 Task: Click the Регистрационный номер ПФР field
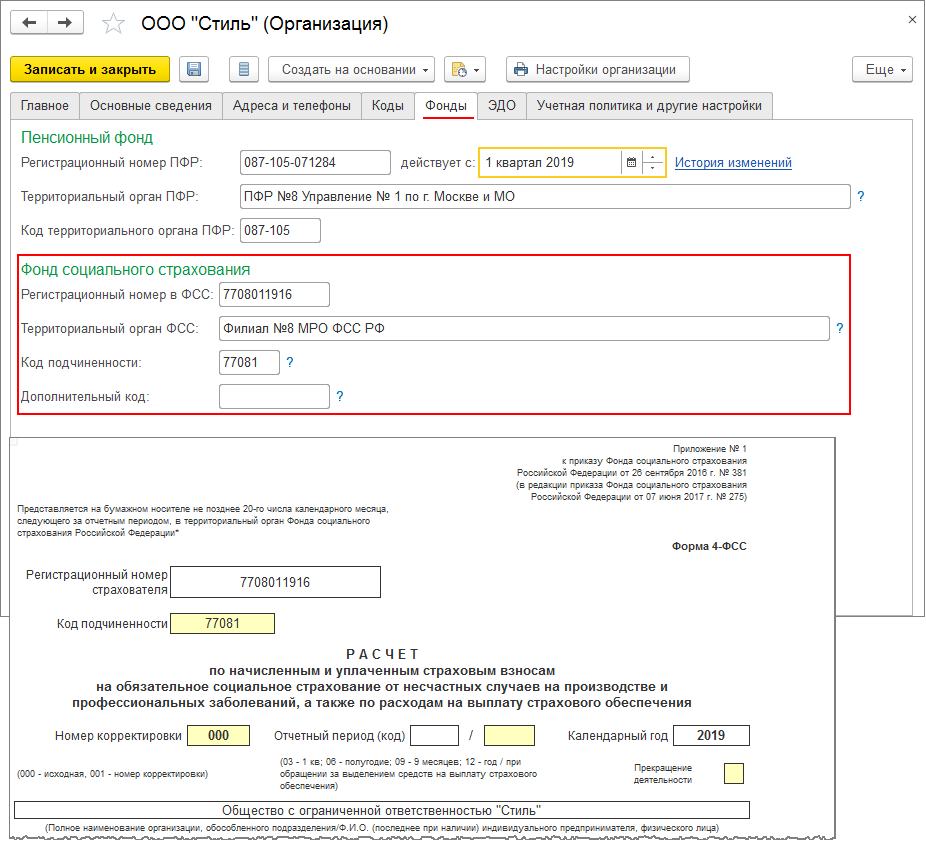click(315, 162)
